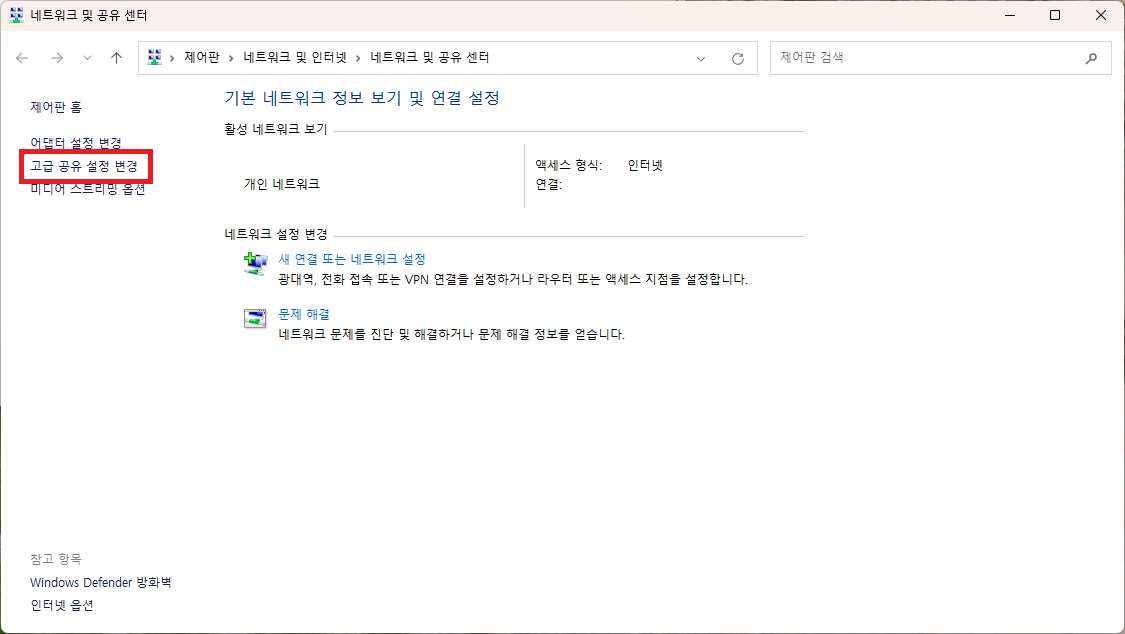The height and width of the screenshot is (634, 1125).
Task: Click the window title bar network icon
Action: (x=14, y=16)
